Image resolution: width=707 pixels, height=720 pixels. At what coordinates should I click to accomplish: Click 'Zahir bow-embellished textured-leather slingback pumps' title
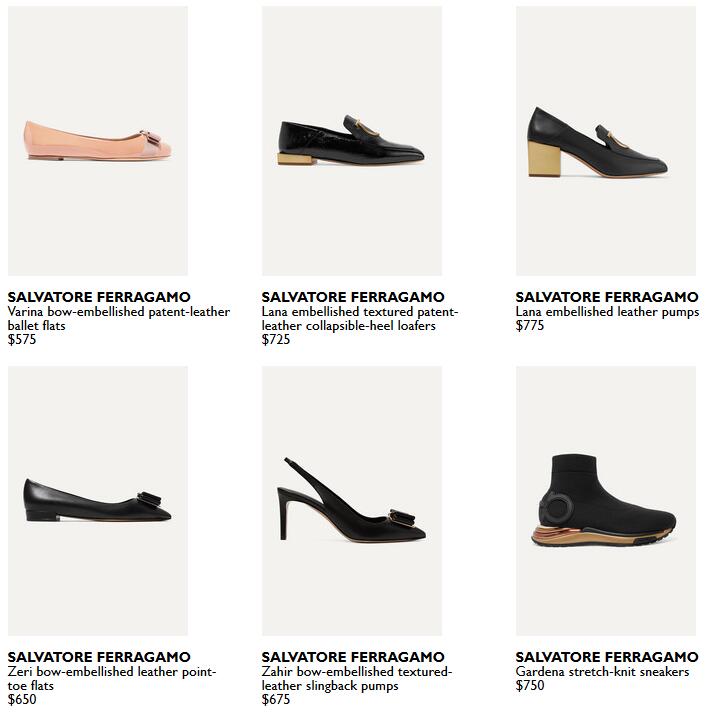click(x=357, y=679)
